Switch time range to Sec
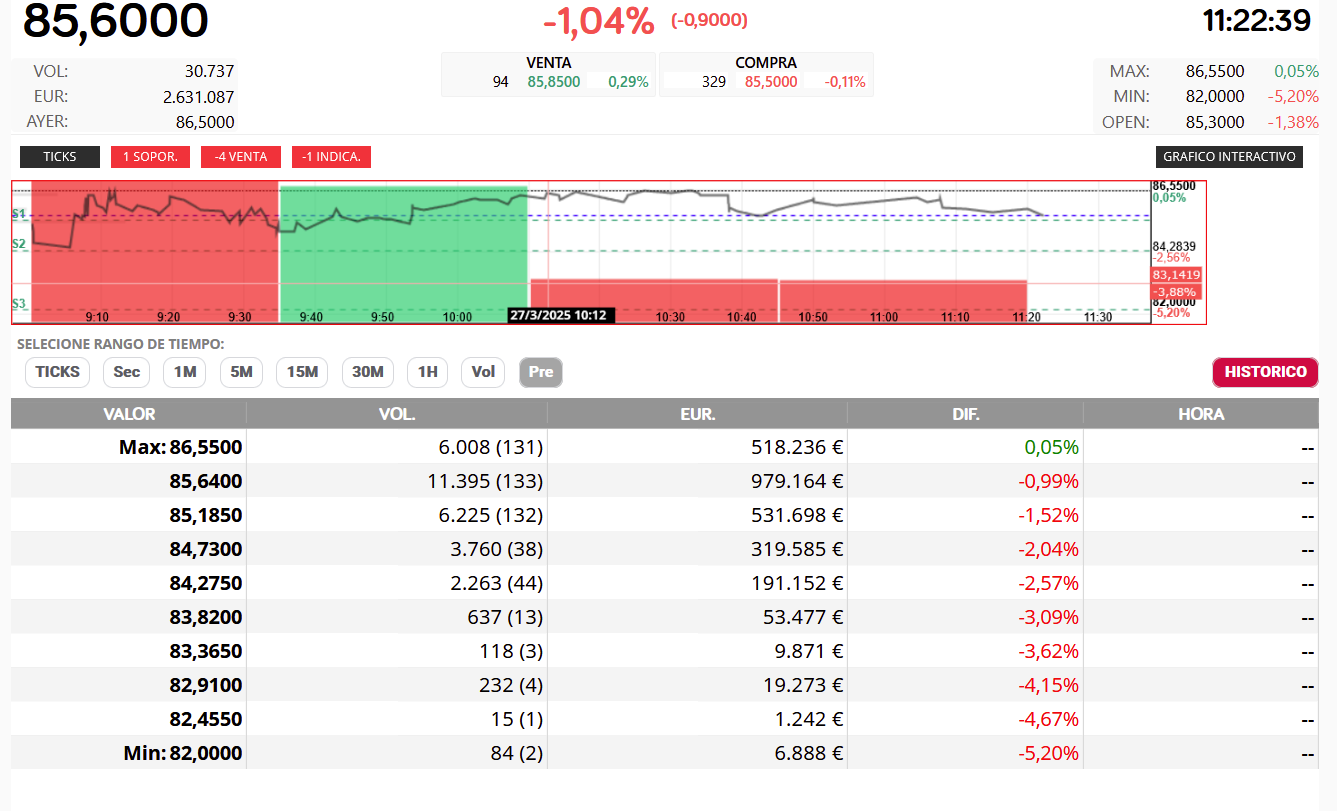Screen dimensions: 1337x811 (x=127, y=372)
